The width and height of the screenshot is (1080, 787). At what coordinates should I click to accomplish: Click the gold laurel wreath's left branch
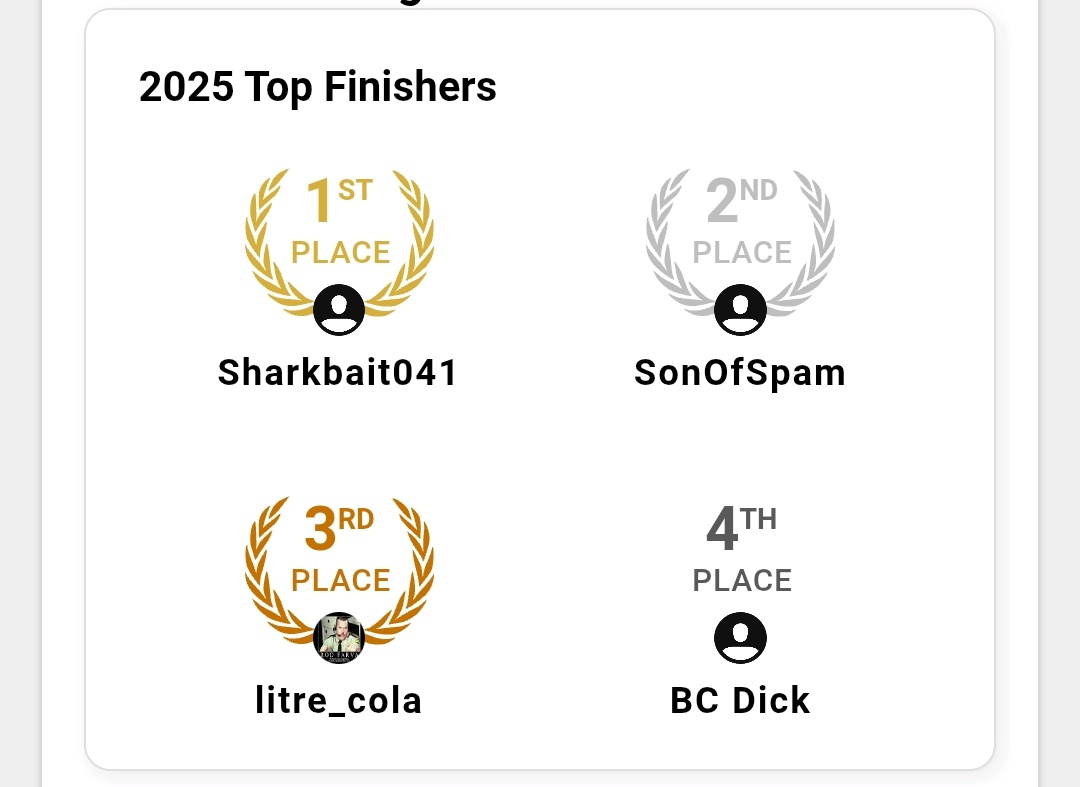click(x=262, y=245)
